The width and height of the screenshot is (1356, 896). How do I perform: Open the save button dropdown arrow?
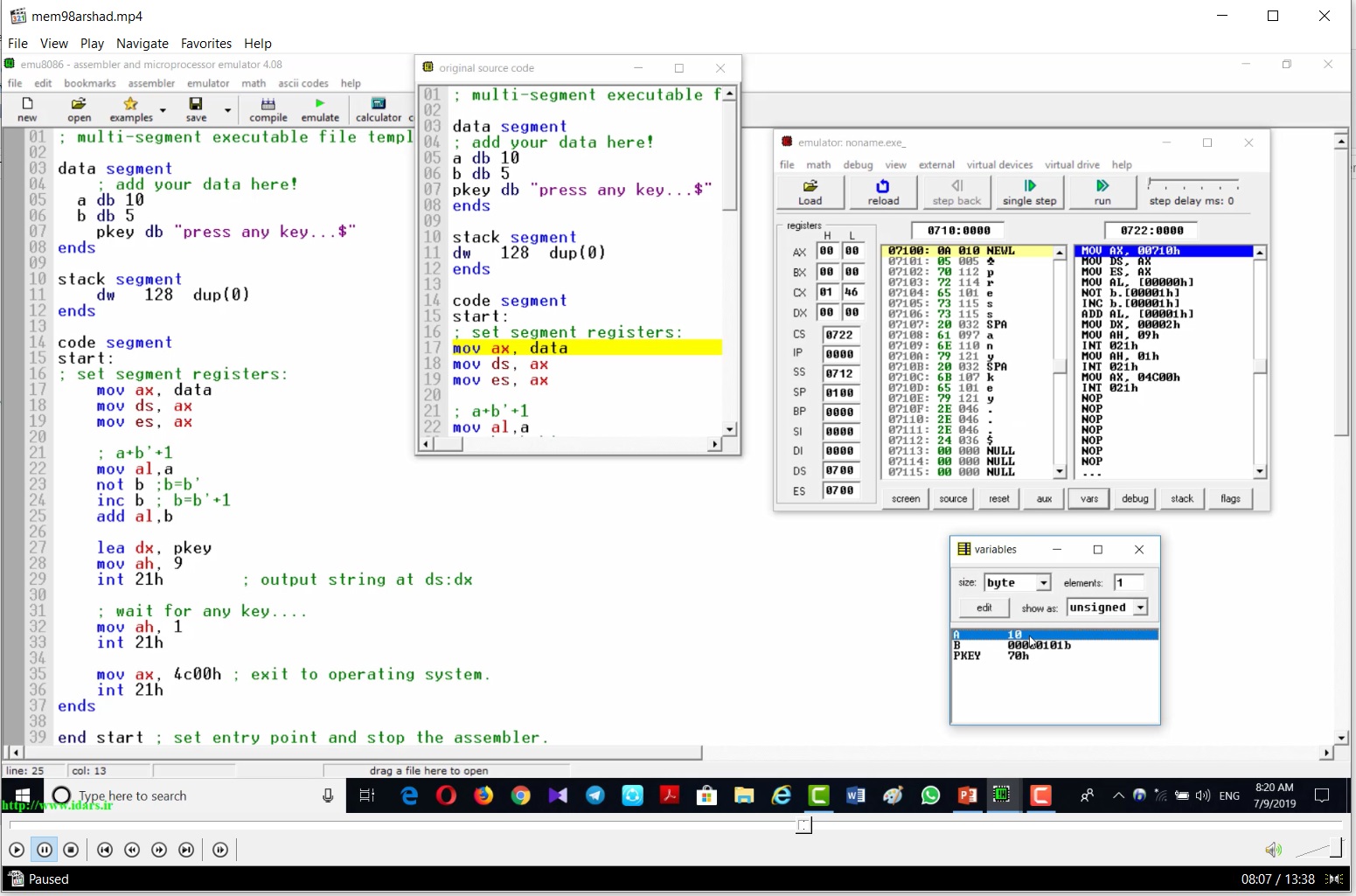point(227,110)
